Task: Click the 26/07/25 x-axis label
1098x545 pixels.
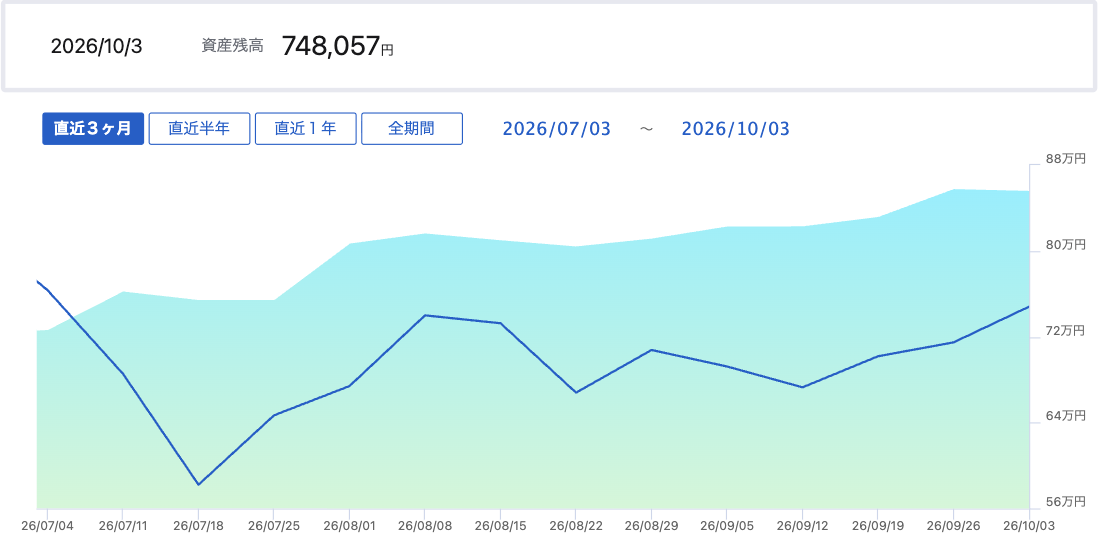Action: tap(273, 525)
